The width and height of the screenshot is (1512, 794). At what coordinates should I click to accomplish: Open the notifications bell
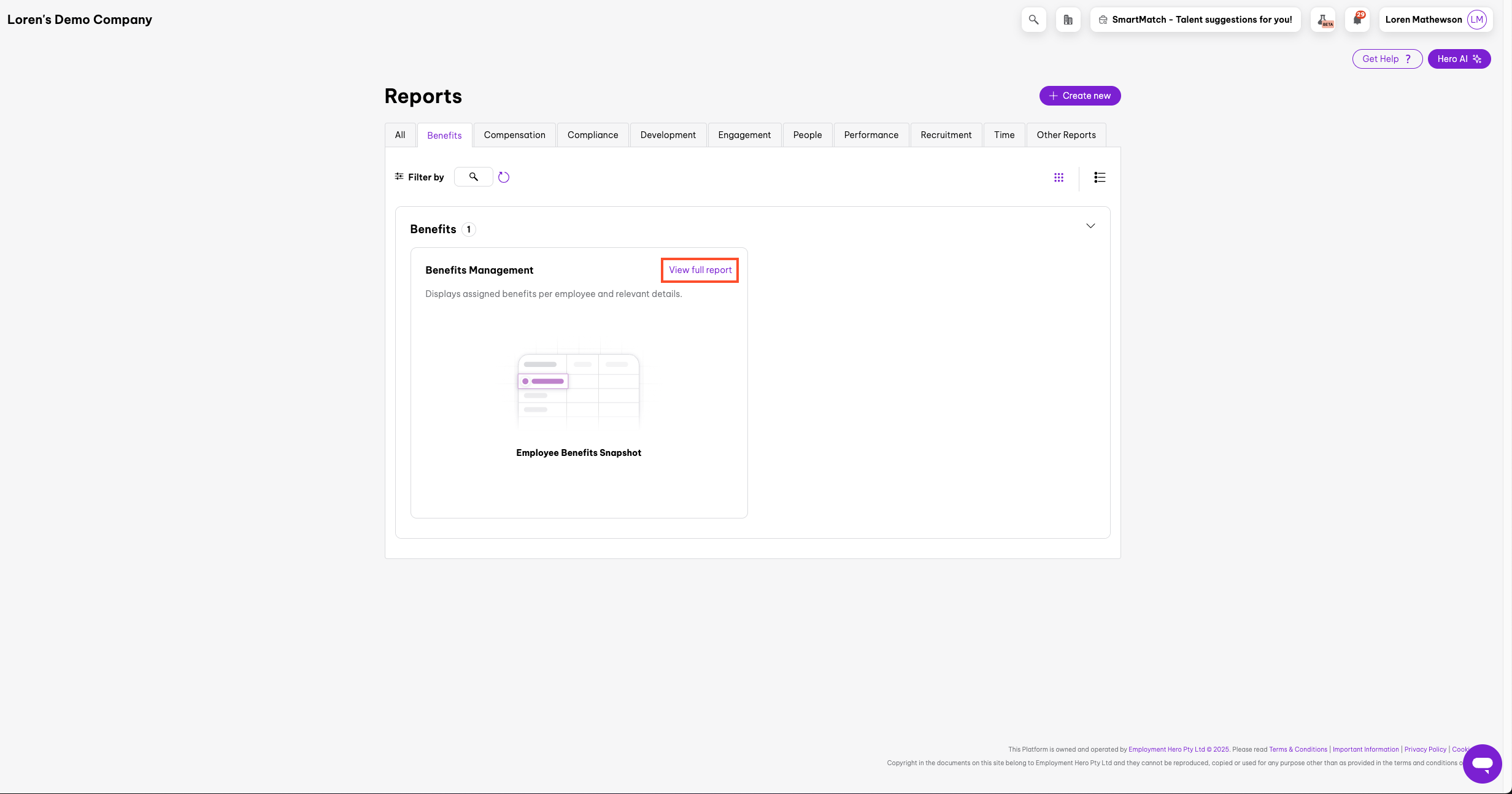point(1357,20)
